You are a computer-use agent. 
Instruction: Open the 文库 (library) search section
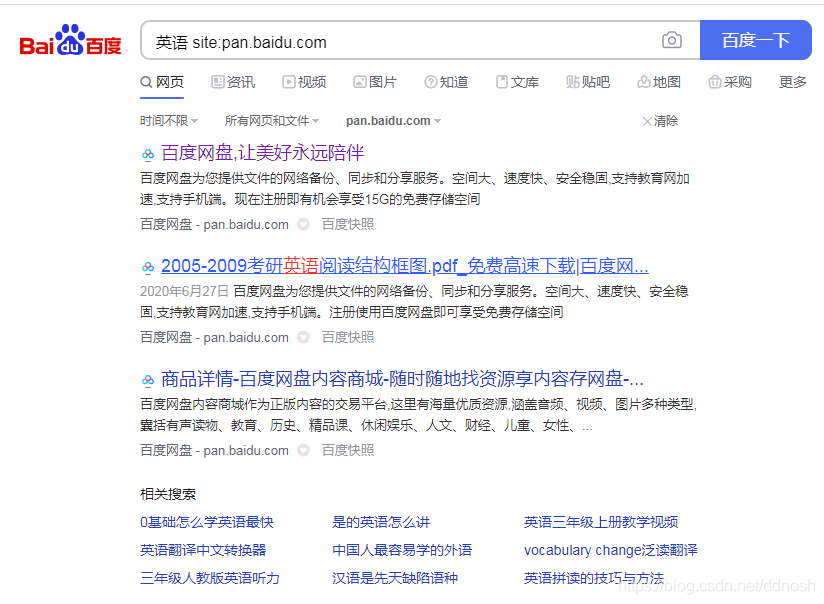tap(517, 82)
